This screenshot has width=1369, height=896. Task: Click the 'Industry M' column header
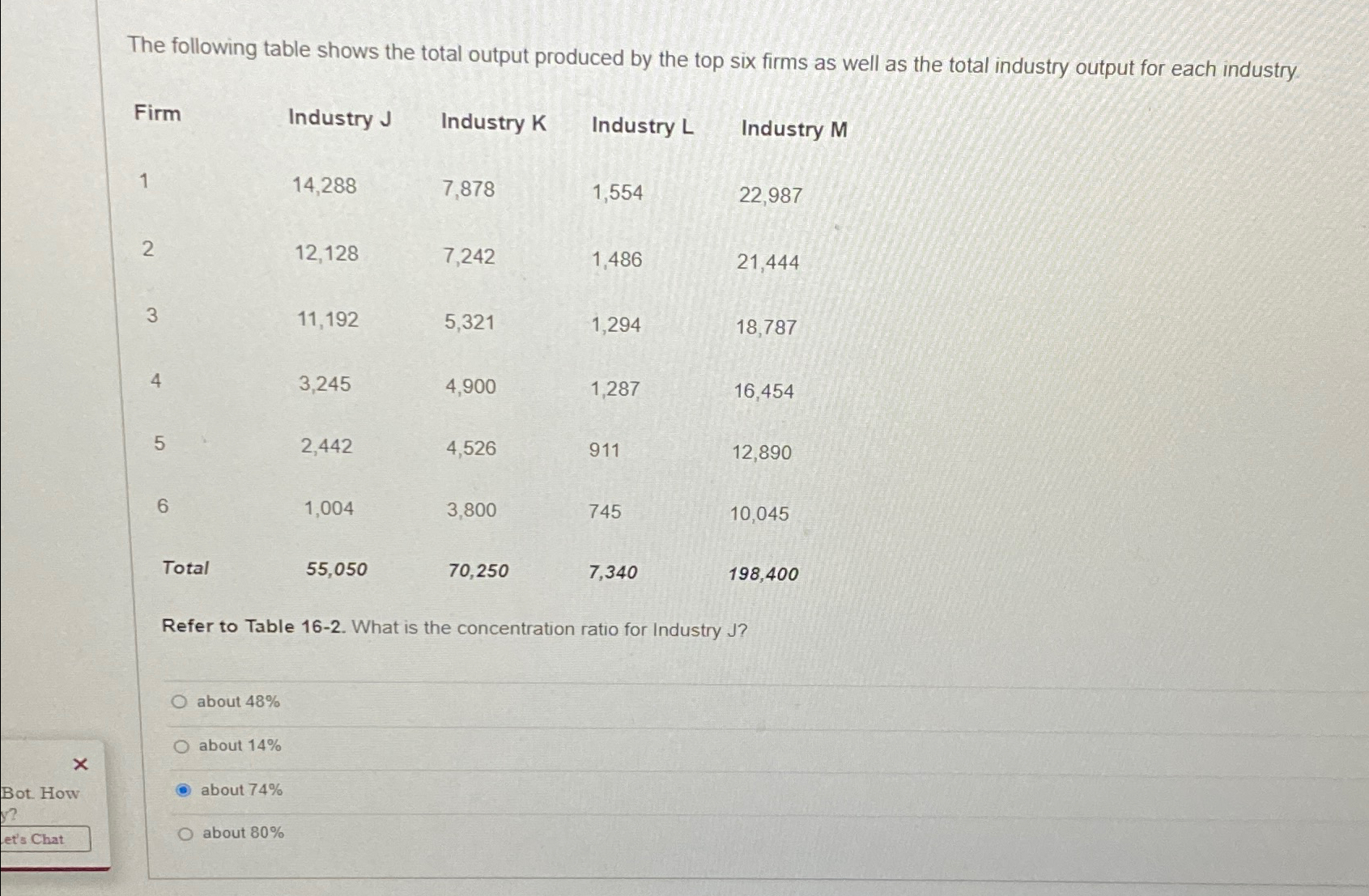coord(793,130)
